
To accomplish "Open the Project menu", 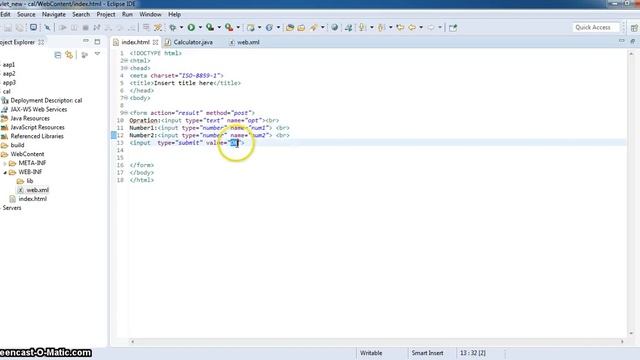I will click(106, 14).
